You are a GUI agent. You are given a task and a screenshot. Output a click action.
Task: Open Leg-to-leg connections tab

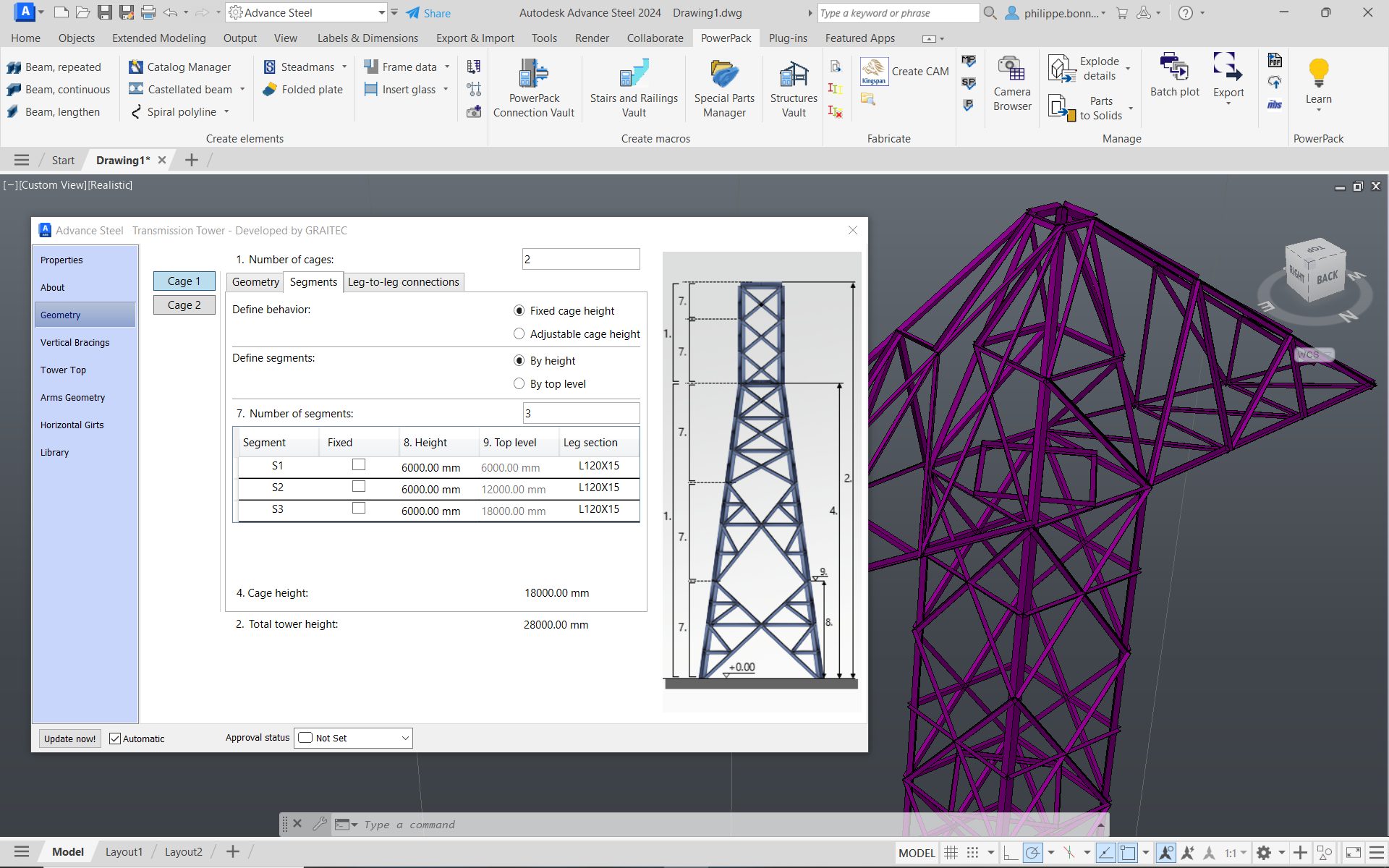pyautogui.click(x=403, y=282)
